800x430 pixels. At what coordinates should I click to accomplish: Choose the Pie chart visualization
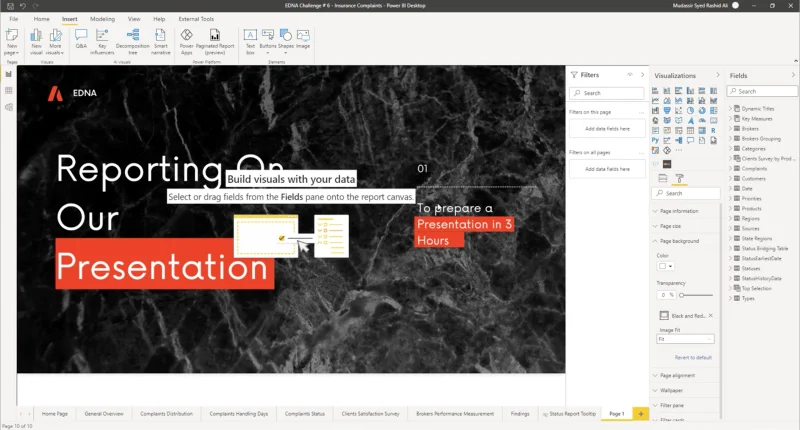click(690, 111)
